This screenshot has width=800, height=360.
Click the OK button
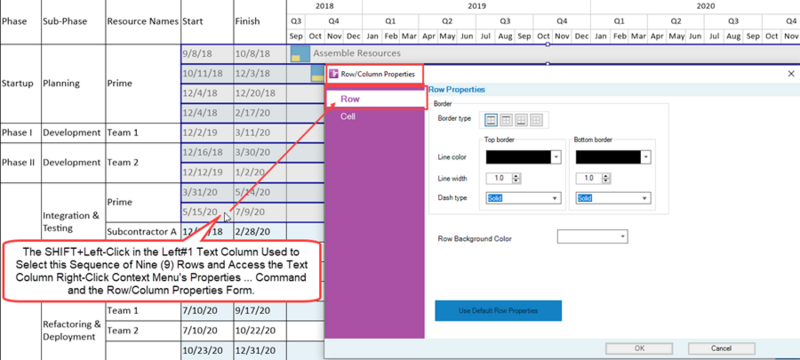click(x=639, y=348)
